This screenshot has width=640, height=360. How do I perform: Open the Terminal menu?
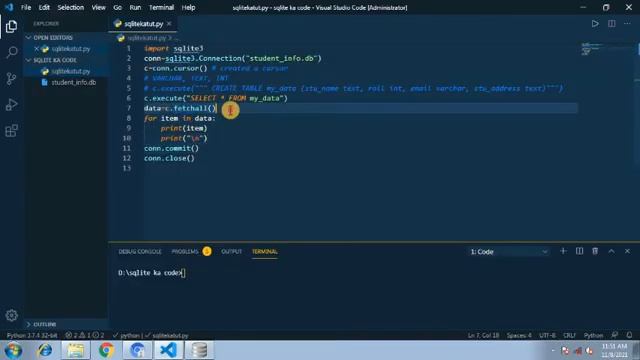161,7
